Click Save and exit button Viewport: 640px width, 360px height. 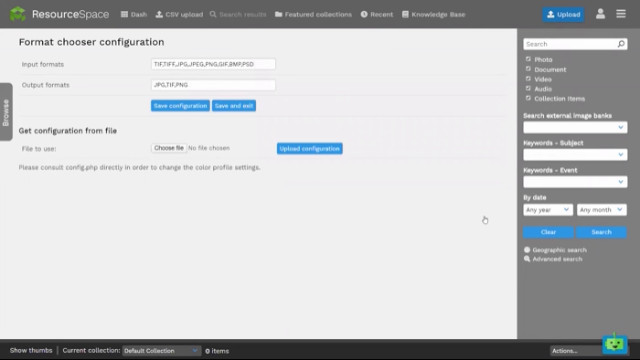coord(234,106)
